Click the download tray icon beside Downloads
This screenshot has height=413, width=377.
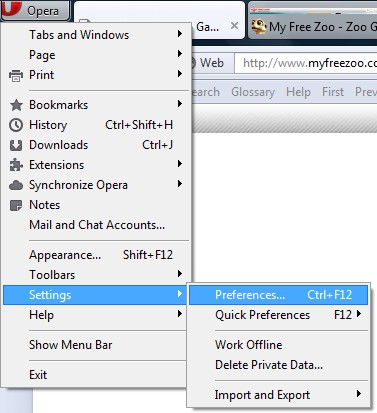click(16, 145)
